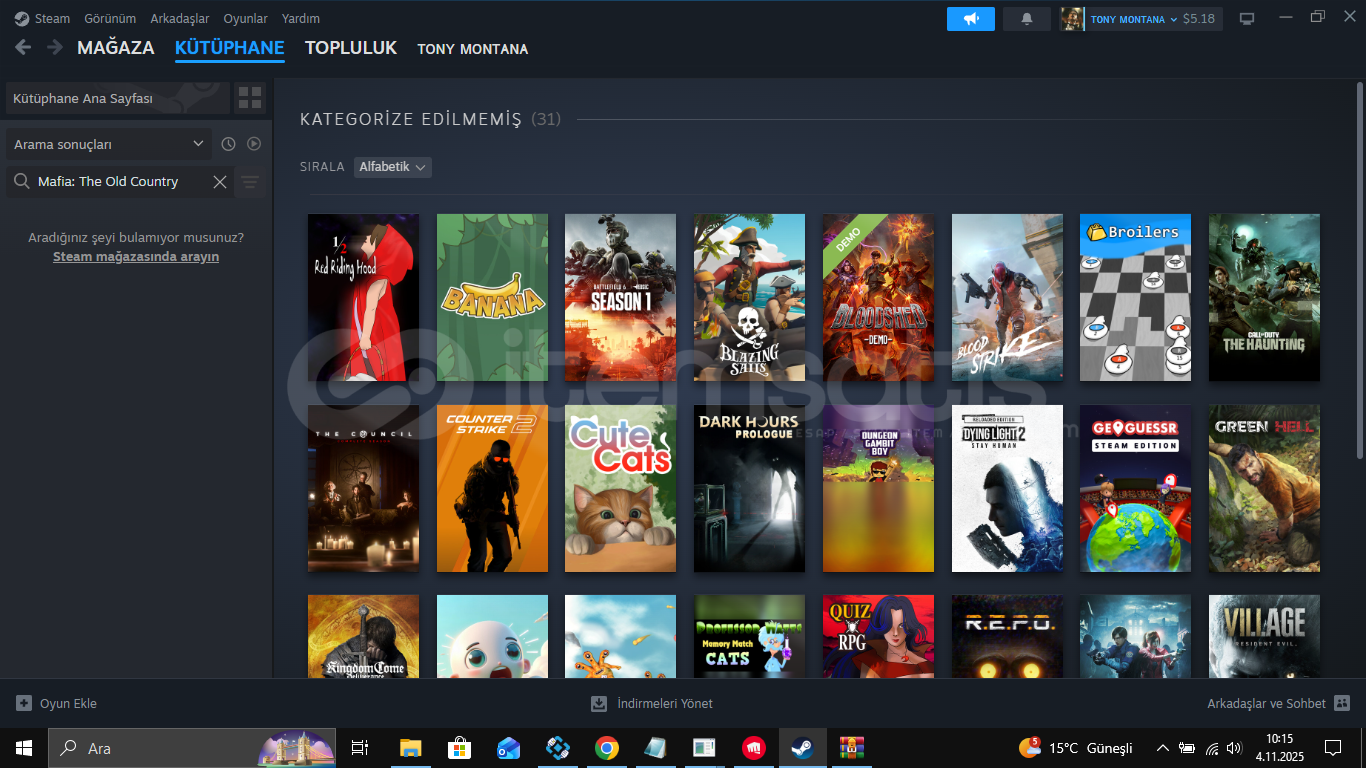Open İndirmeleri Yönet downloads

coord(652,704)
